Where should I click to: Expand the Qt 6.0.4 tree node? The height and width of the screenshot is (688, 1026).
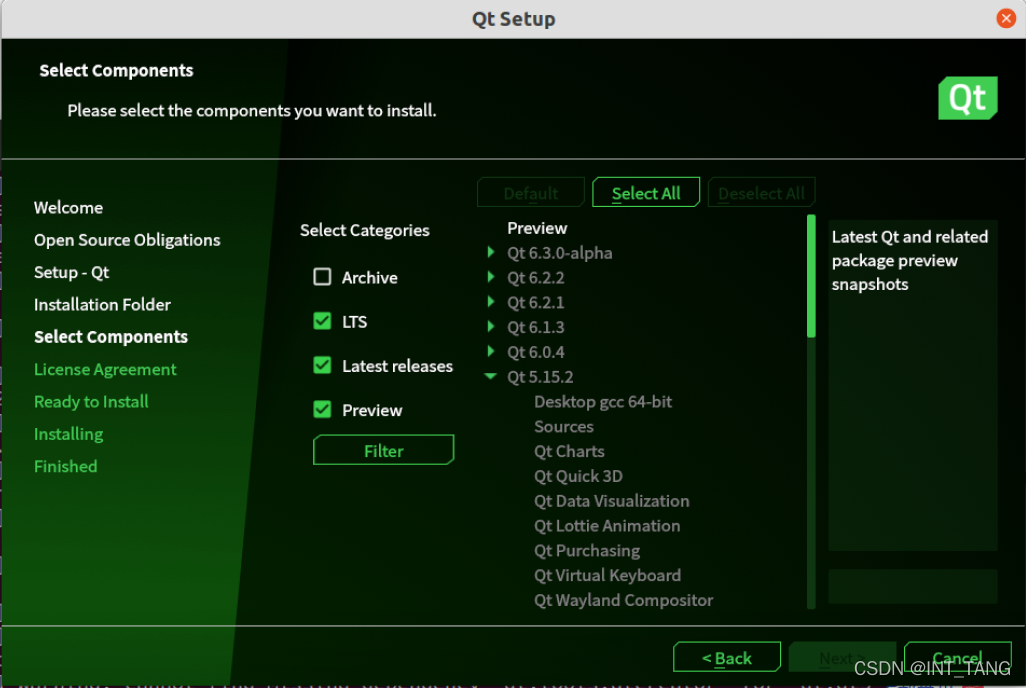click(x=491, y=352)
